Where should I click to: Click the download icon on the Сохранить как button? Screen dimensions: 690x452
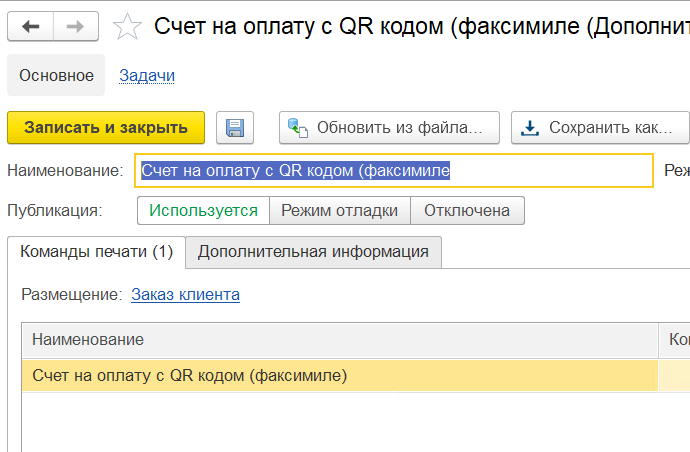click(530, 128)
